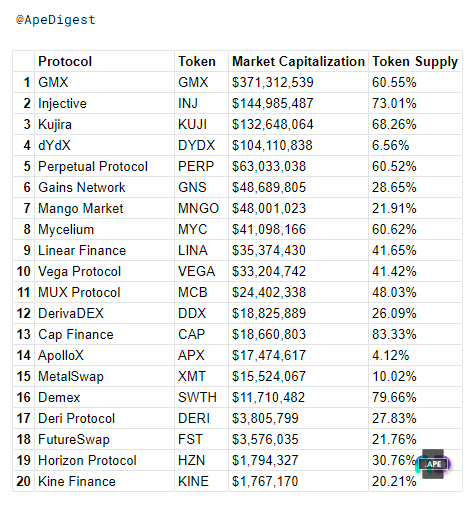Click row number 10 cell
Image resolution: width=476 pixels, height=505 pixels.
pyautogui.click(x=24, y=271)
